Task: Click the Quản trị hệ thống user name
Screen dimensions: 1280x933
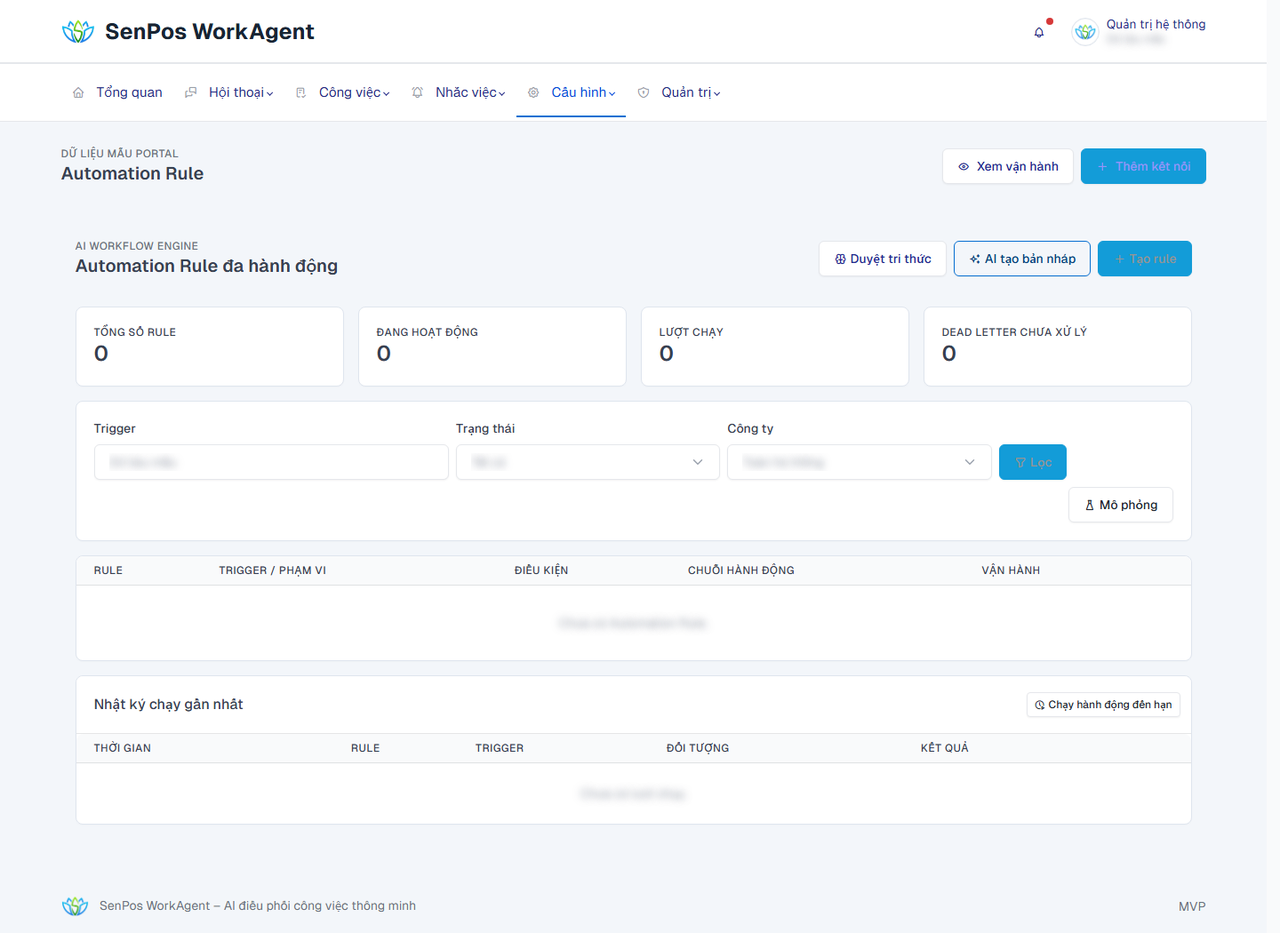Action: (1156, 24)
